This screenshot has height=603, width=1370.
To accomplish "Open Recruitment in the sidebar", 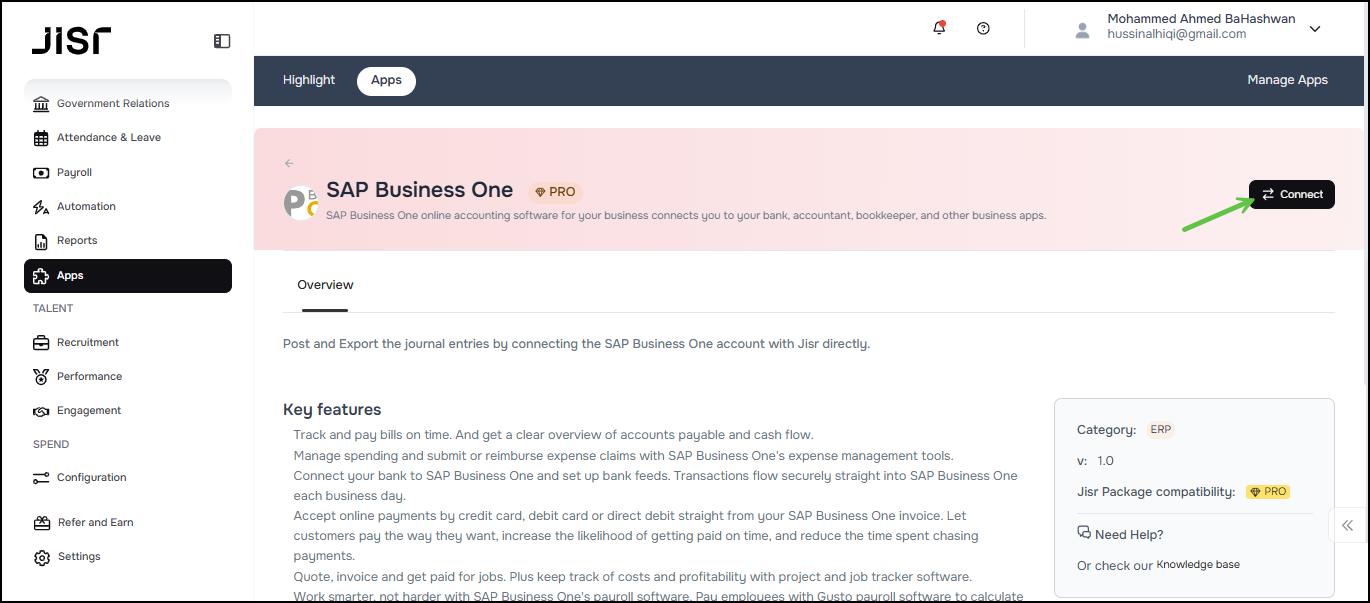I will coord(88,342).
